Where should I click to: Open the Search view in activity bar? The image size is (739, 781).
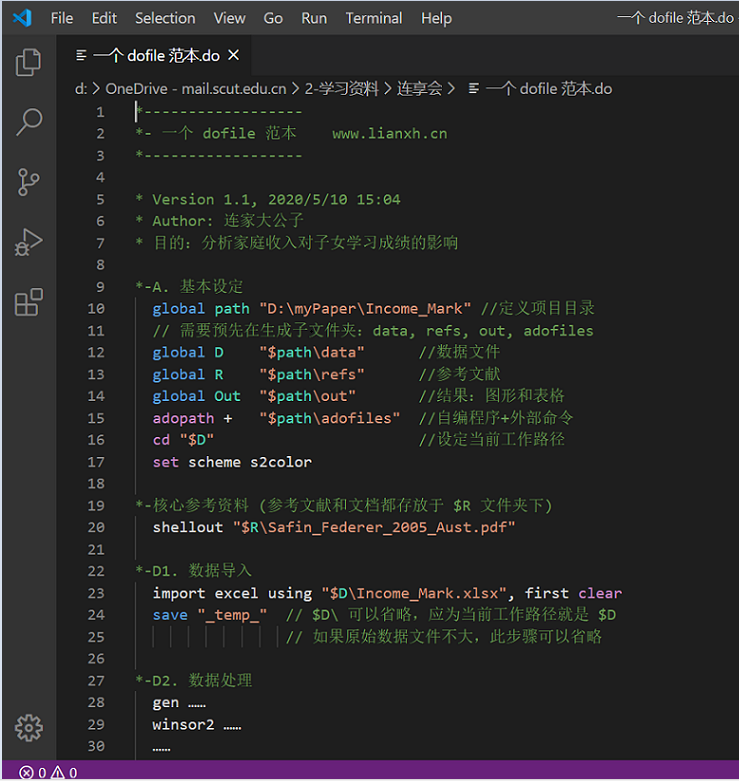point(28,122)
